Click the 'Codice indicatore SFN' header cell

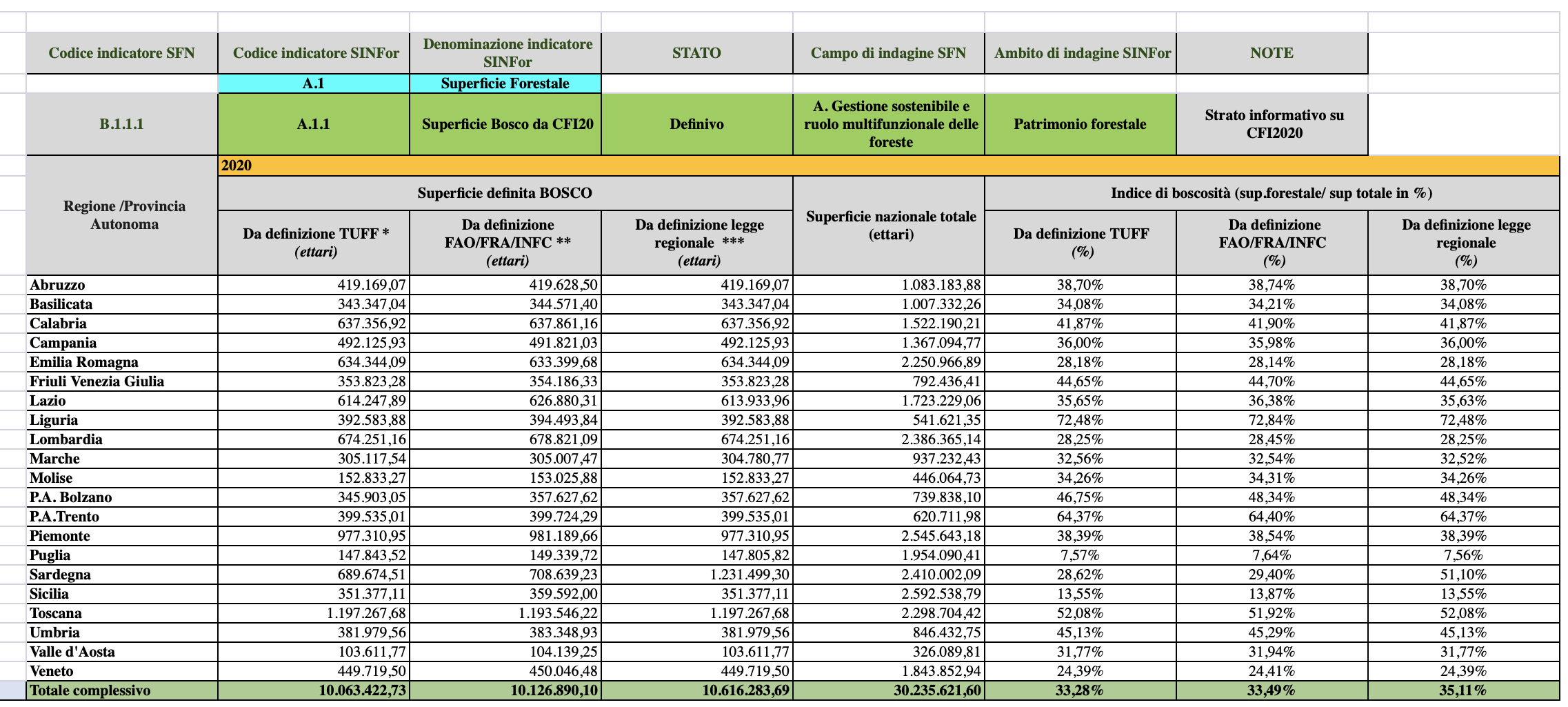pyautogui.click(x=121, y=53)
